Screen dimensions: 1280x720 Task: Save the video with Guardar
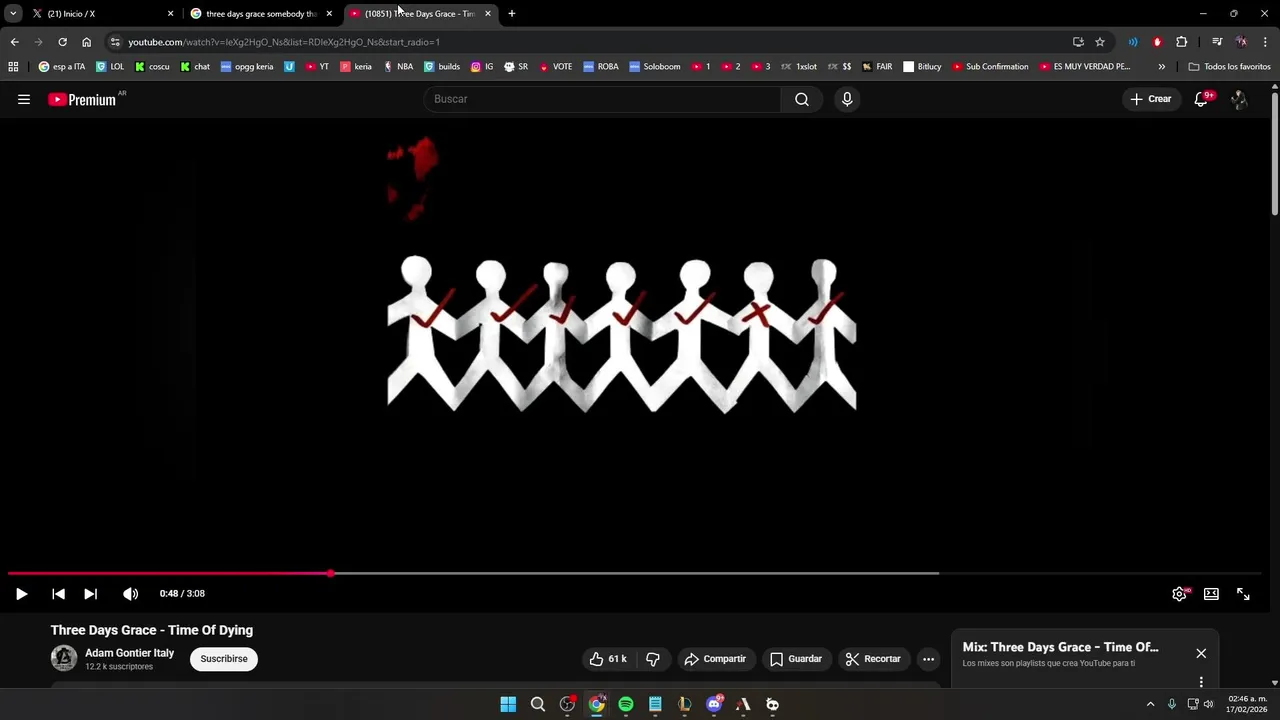coord(796,658)
